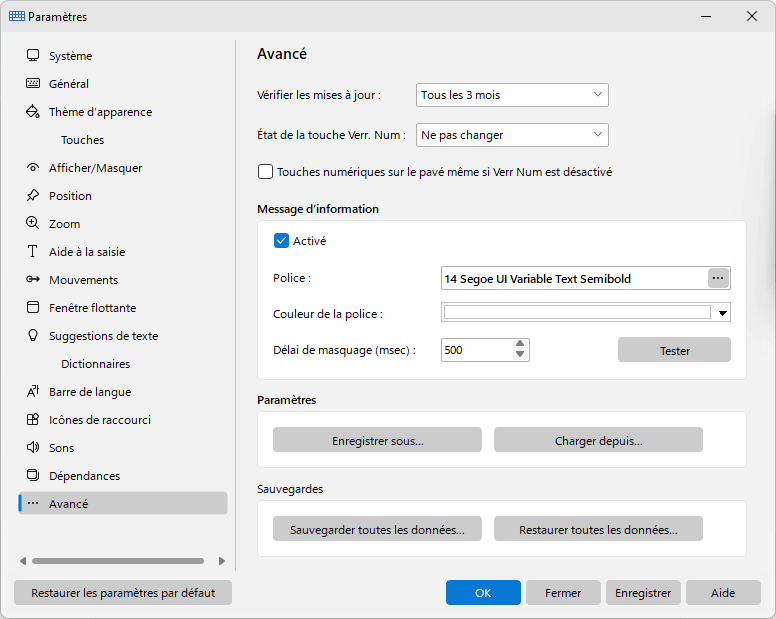Click the Dépendances stacked windows icon
This screenshot has width=776, height=619.
33,475
